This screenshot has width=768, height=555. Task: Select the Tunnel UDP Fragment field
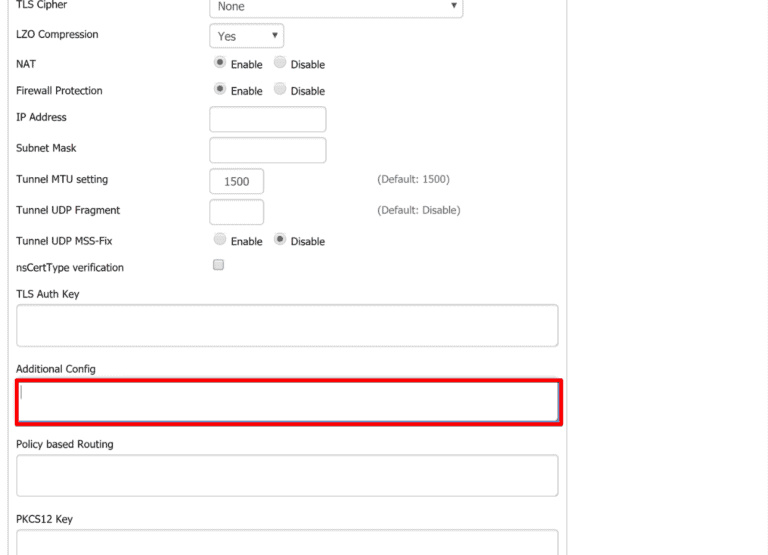point(236,211)
